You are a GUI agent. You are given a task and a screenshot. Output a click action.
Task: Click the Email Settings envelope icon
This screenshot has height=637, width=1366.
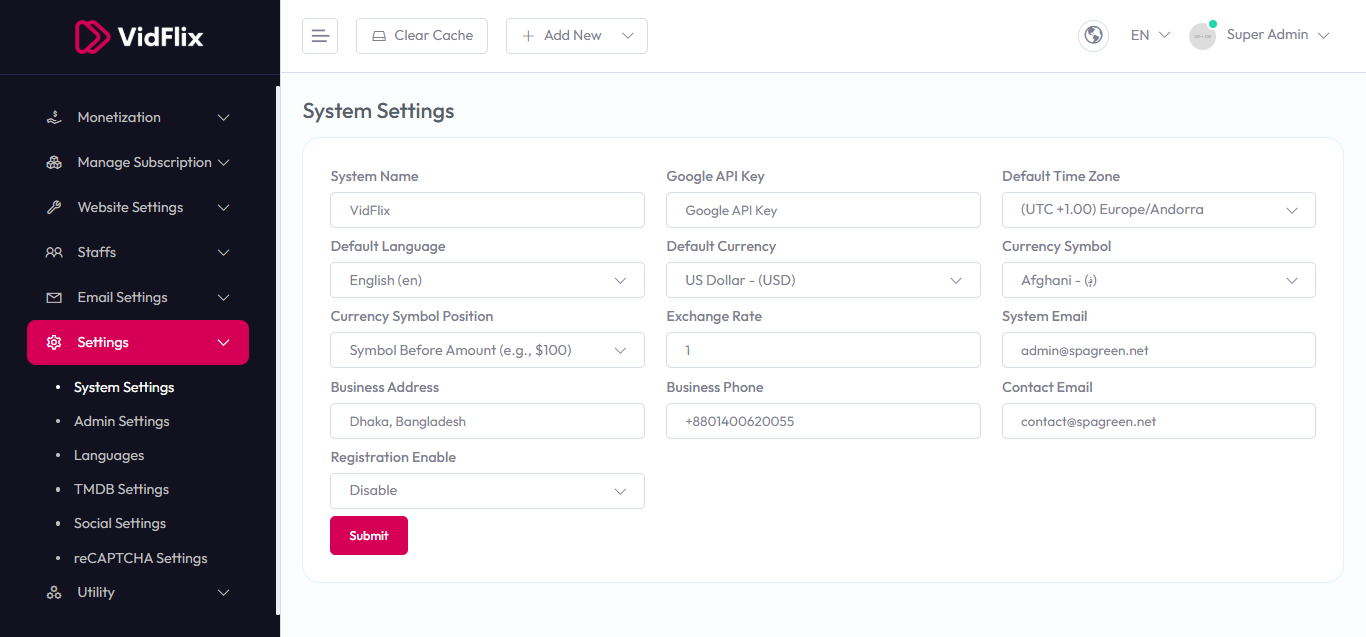[x=54, y=298]
